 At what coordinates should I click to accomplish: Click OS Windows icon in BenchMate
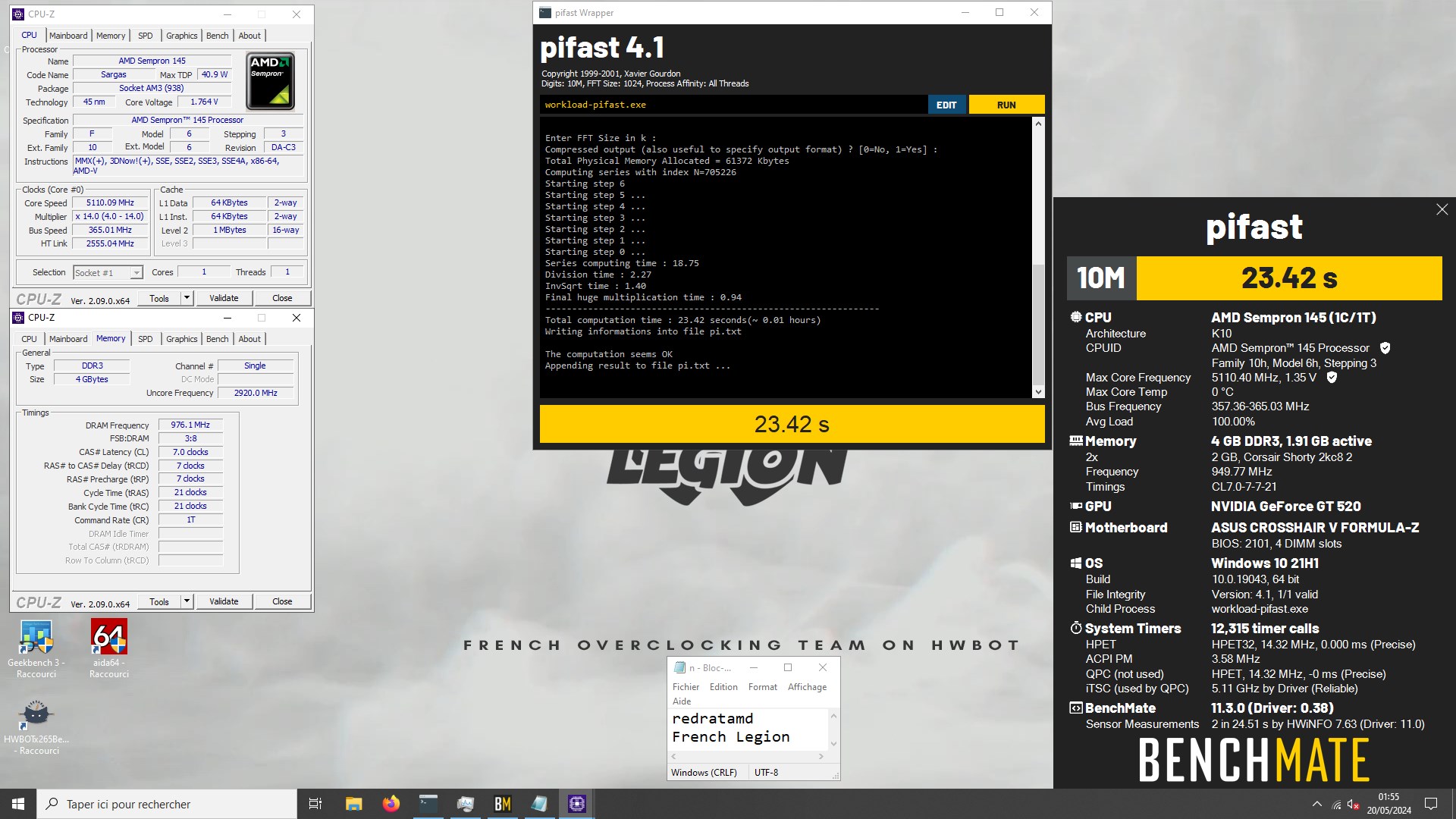pyautogui.click(x=1075, y=563)
